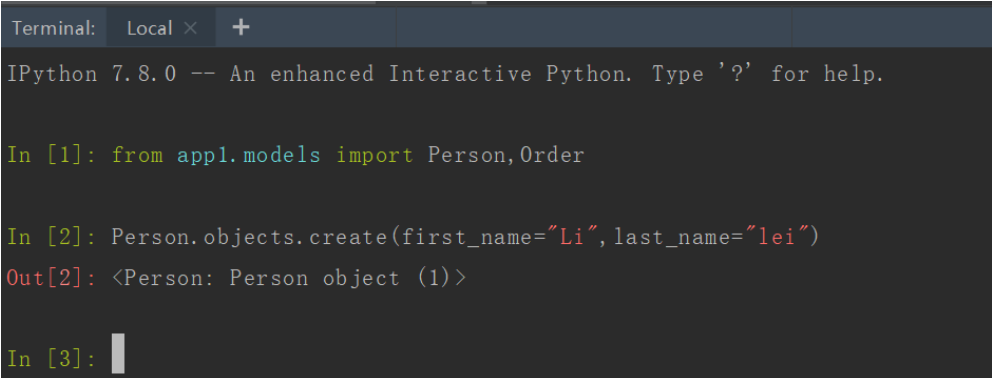Close the Local terminal tab

point(190,28)
